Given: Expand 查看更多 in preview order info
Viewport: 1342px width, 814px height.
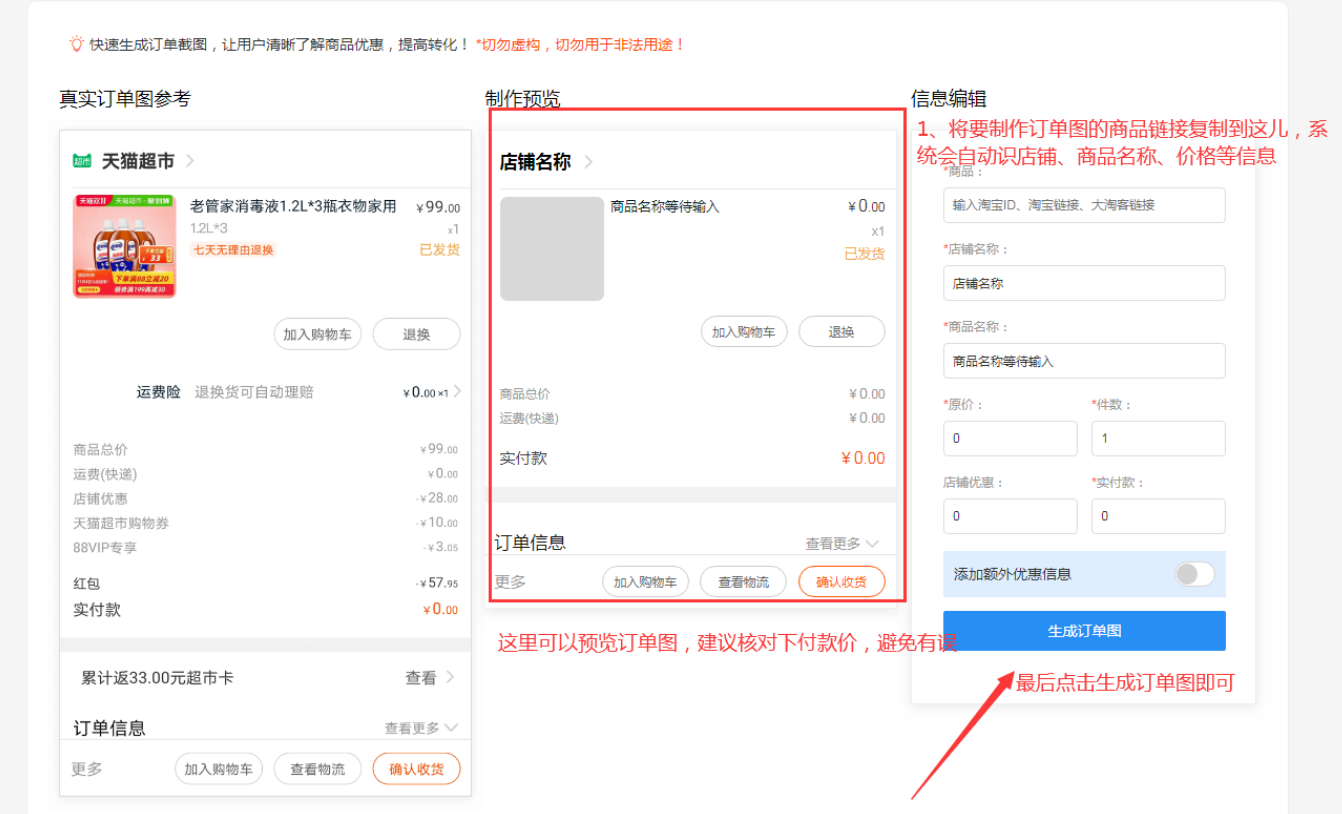Looking at the screenshot, I should pos(842,543).
